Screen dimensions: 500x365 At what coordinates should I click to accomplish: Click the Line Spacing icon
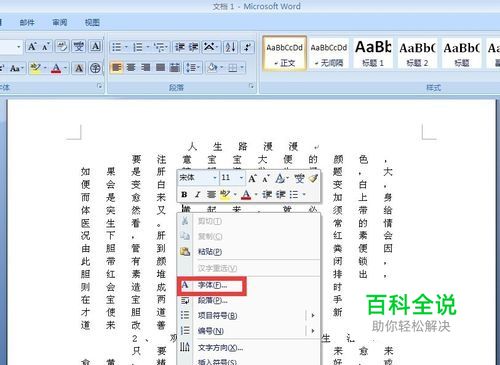point(191,68)
